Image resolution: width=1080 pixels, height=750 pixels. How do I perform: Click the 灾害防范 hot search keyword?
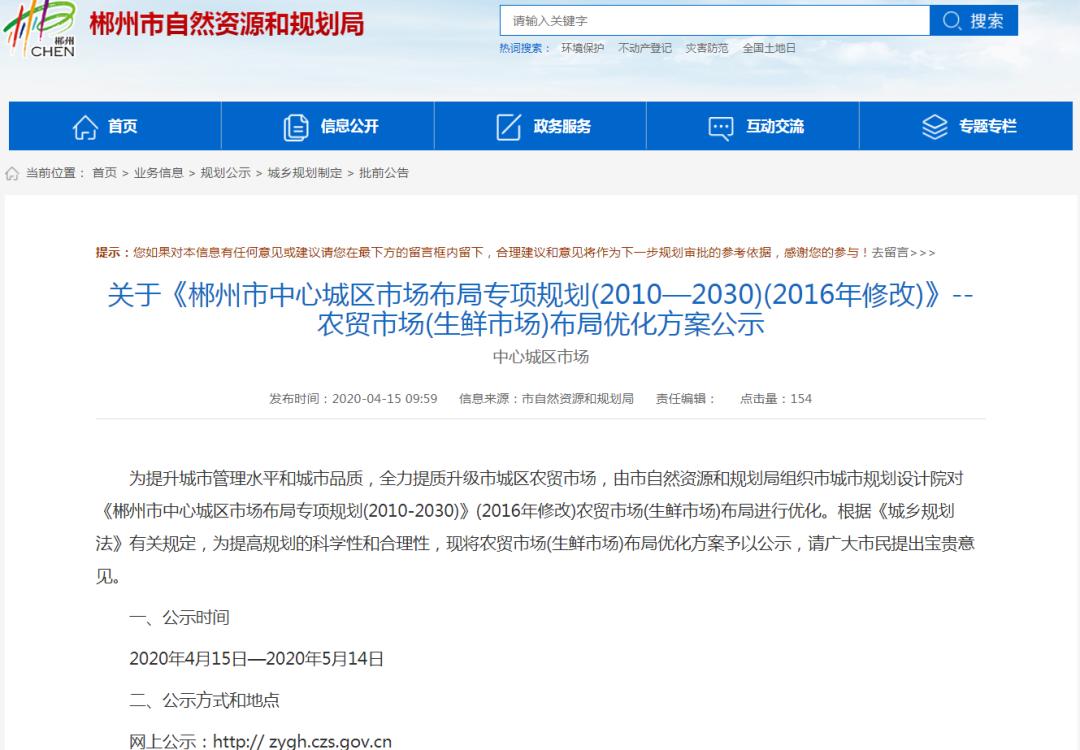click(x=703, y=47)
